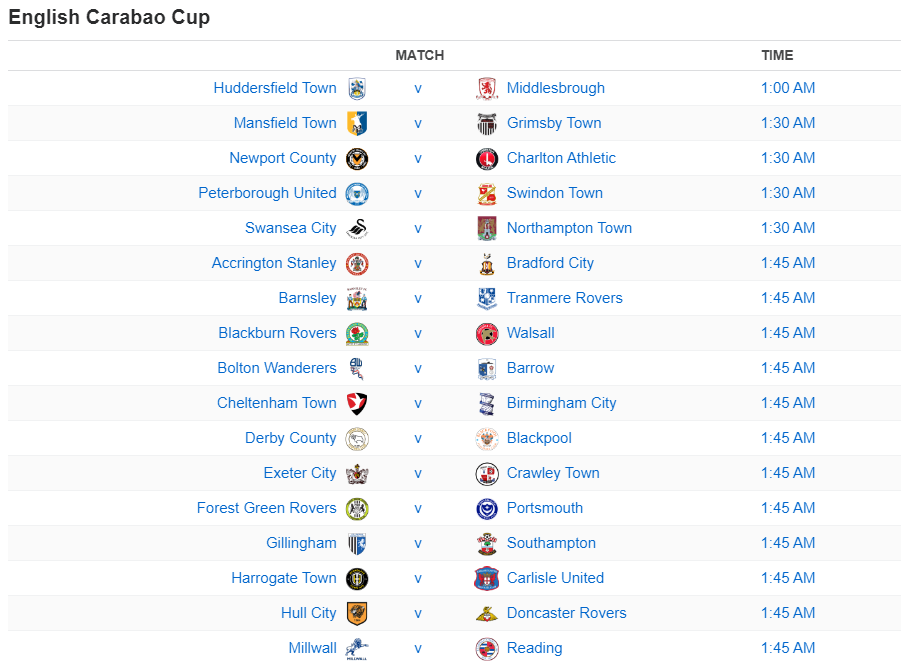The height and width of the screenshot is (661, 901).
Task: Click the TIME column header
Action: (x=777, y=56)
